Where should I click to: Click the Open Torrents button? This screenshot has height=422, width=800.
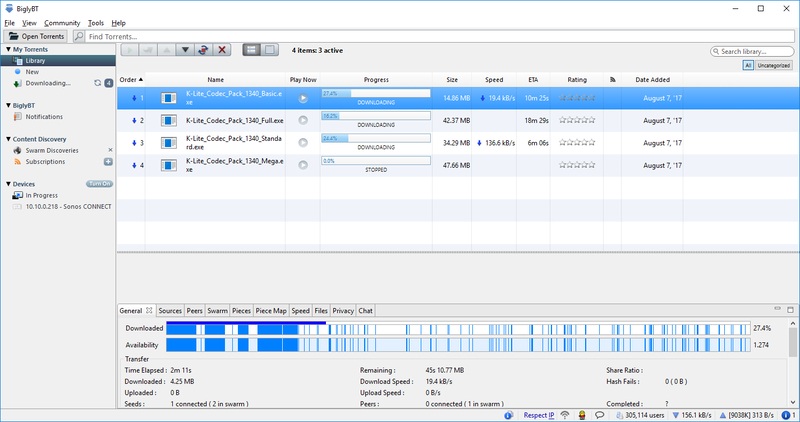[x=37, y=37]
